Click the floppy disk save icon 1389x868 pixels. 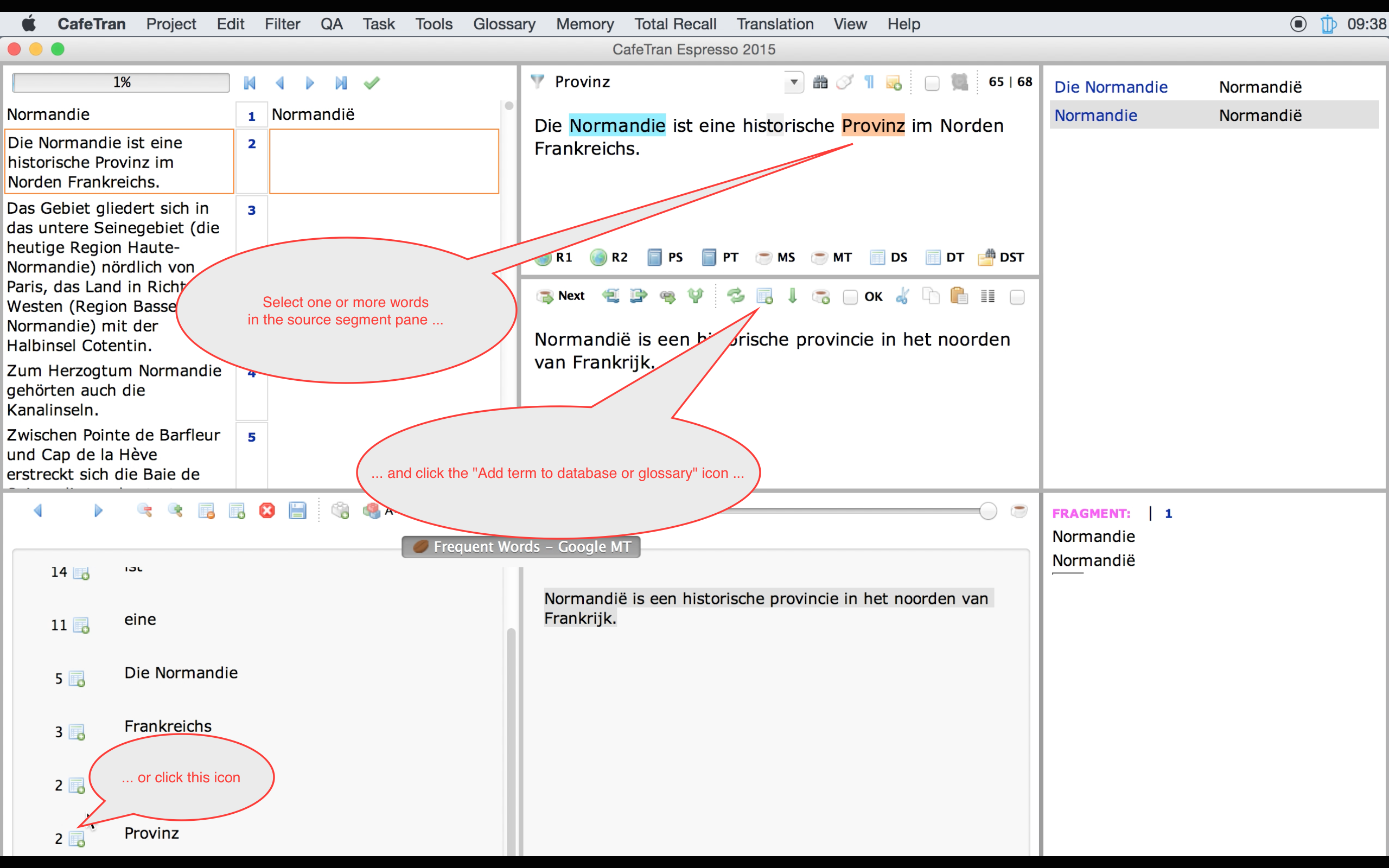coord(297,510)
